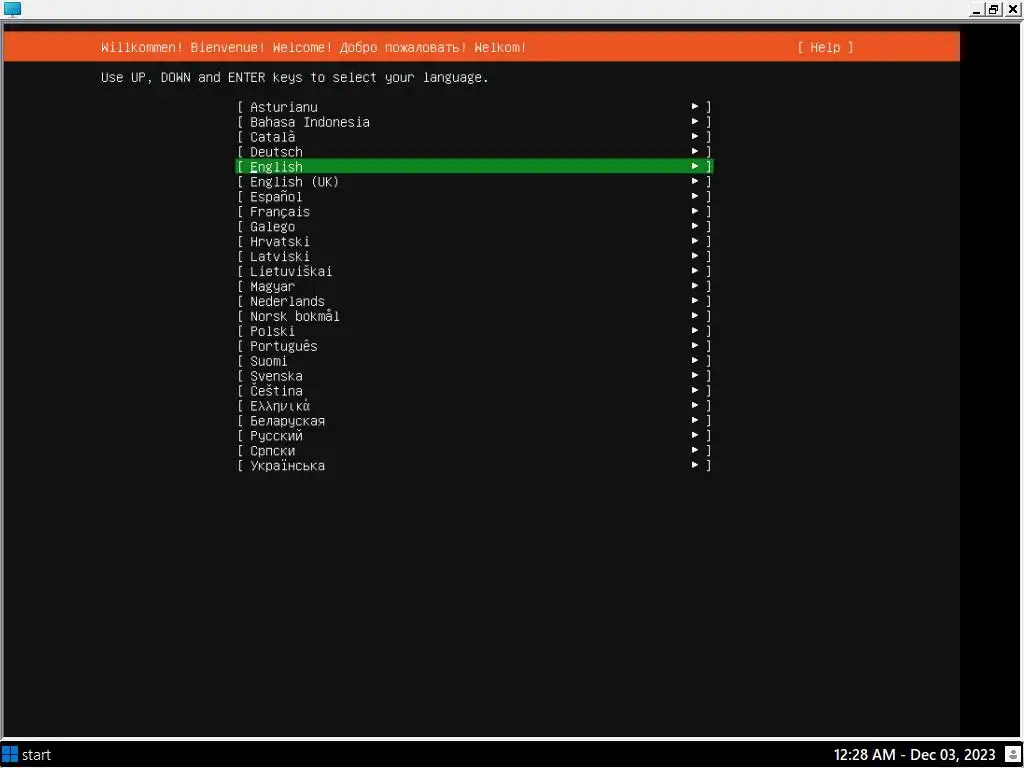Select Svenska language entry
The image size is (1024, 768).
tap(474, 376)
